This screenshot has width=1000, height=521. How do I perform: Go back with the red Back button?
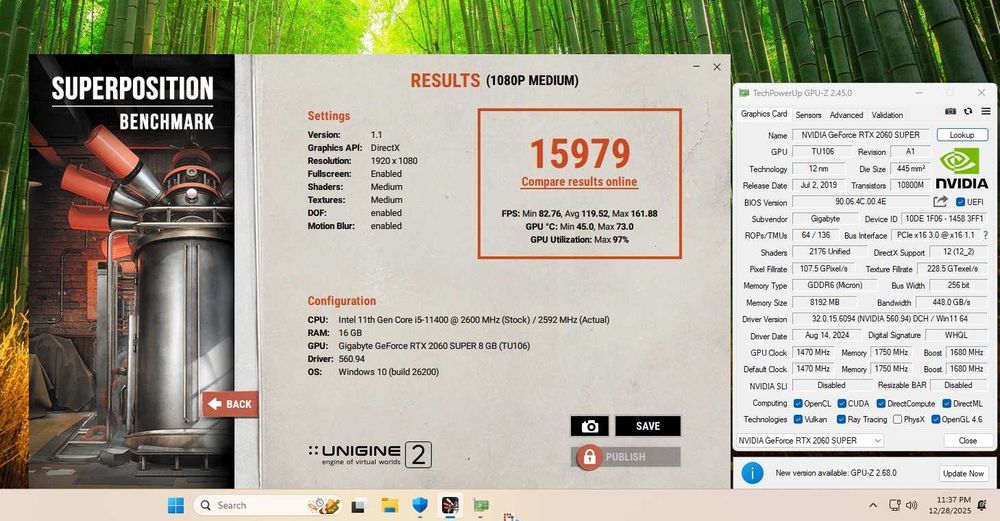(x=230, y=404)
